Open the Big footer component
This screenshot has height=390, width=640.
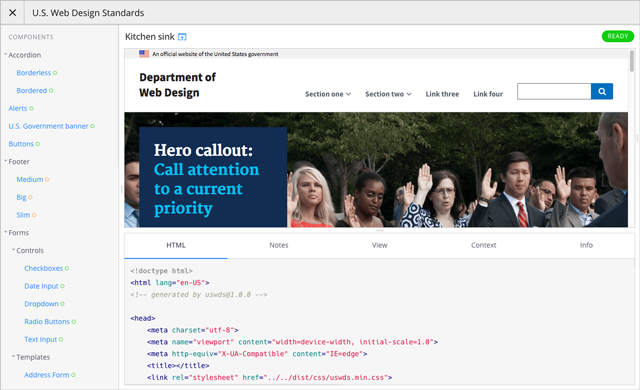22,197
